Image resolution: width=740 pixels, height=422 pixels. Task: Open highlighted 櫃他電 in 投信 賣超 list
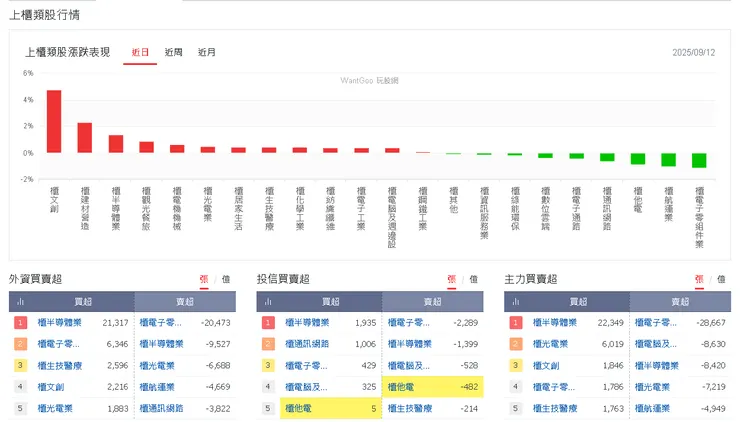[x=401, y=387]
